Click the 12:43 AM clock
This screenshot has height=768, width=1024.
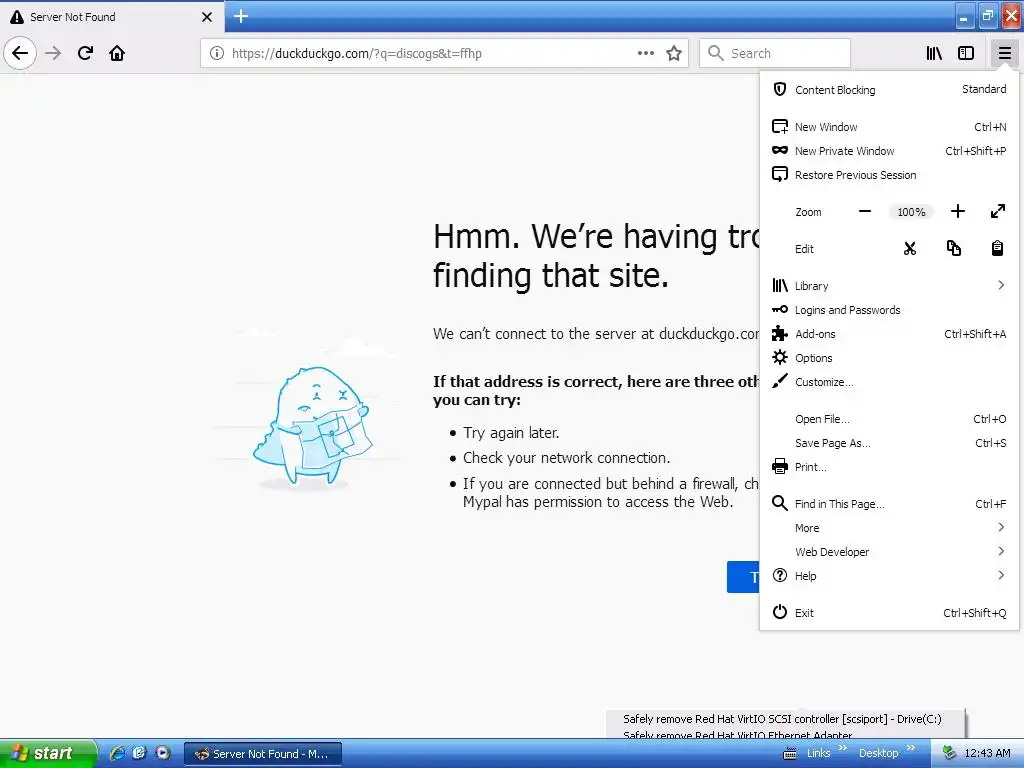(987, 753)
